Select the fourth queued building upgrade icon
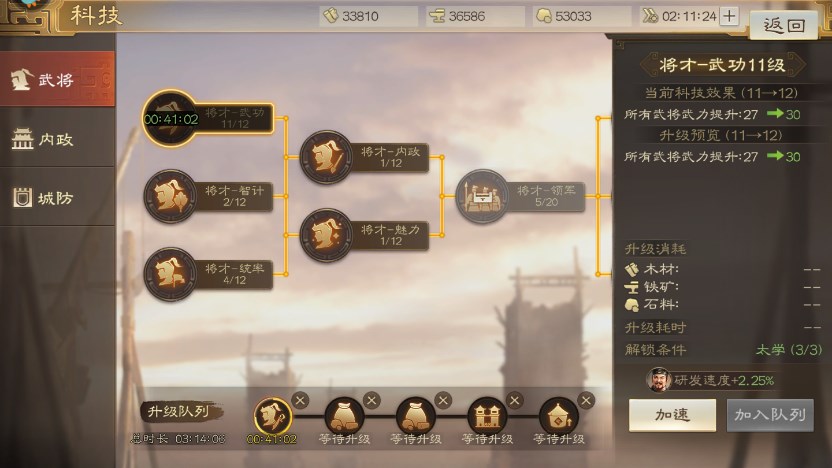The image size is (832, 468). tap(487, 417)
